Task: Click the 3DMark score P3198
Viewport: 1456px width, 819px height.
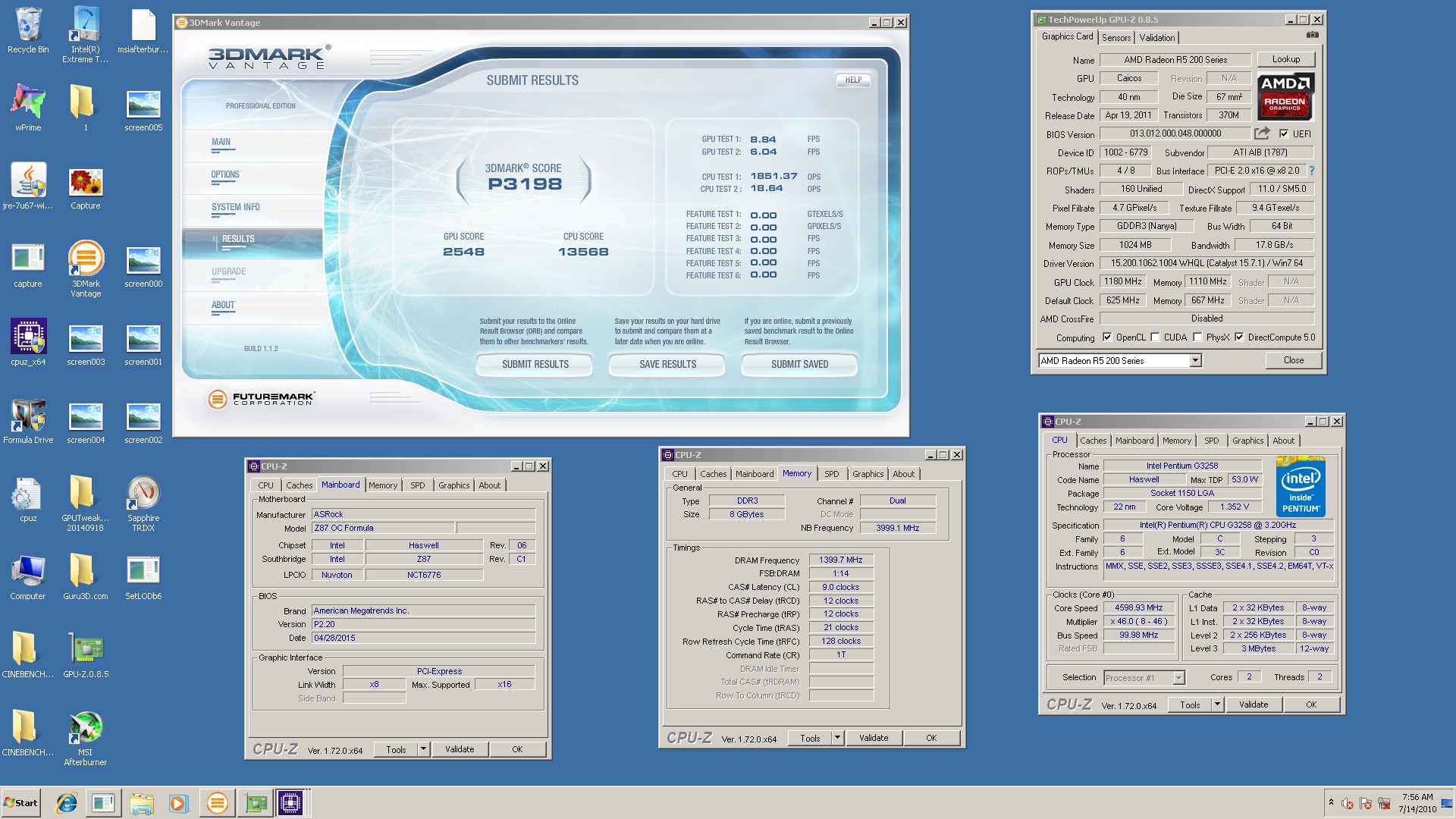Action: [525, 184]
